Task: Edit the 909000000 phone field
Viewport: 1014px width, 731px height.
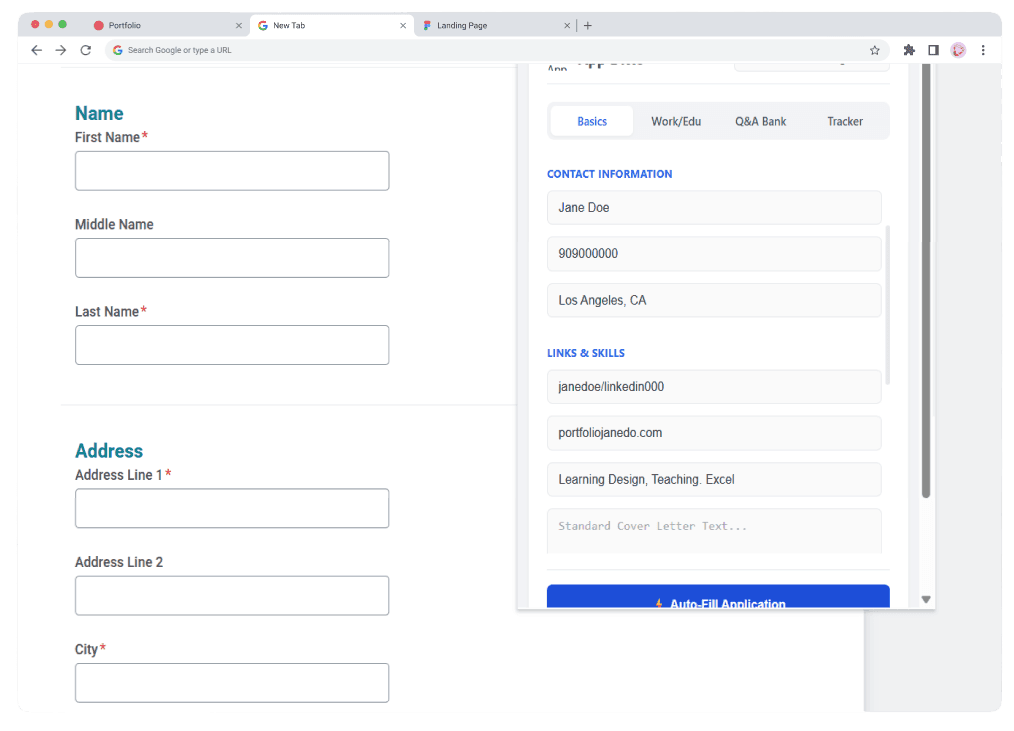Action: coord(714,254)
